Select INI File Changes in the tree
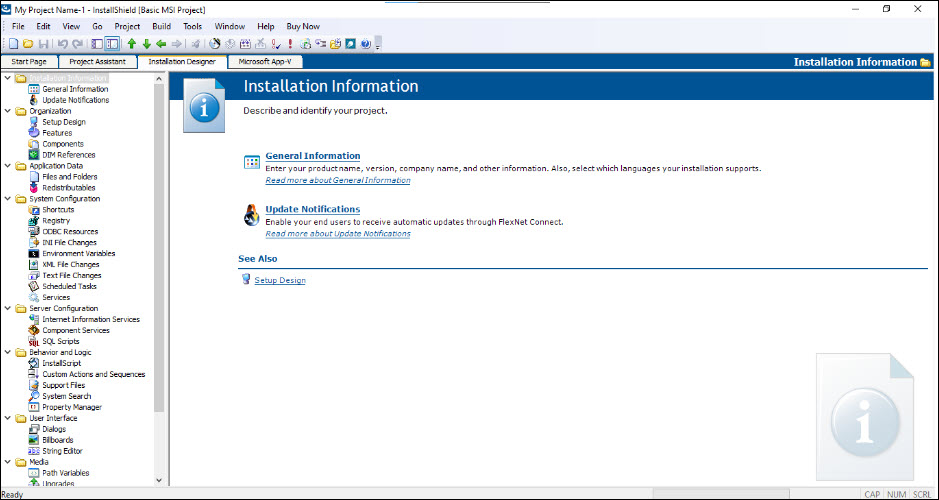Image resolution: width=939 pixels, height=500 pixels. [x=69, y=243]
